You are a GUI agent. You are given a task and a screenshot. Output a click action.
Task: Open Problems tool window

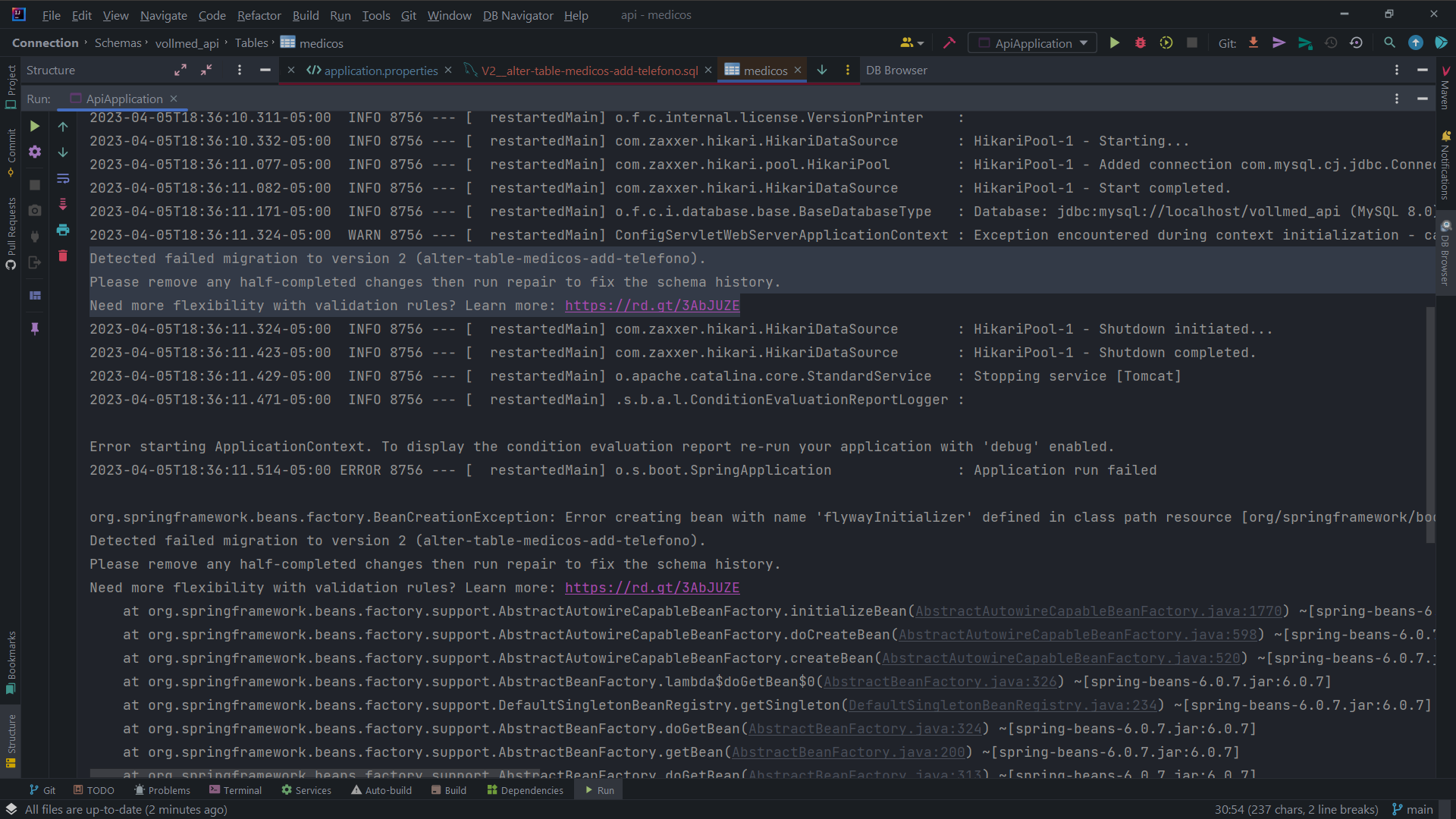coord(162,790)
